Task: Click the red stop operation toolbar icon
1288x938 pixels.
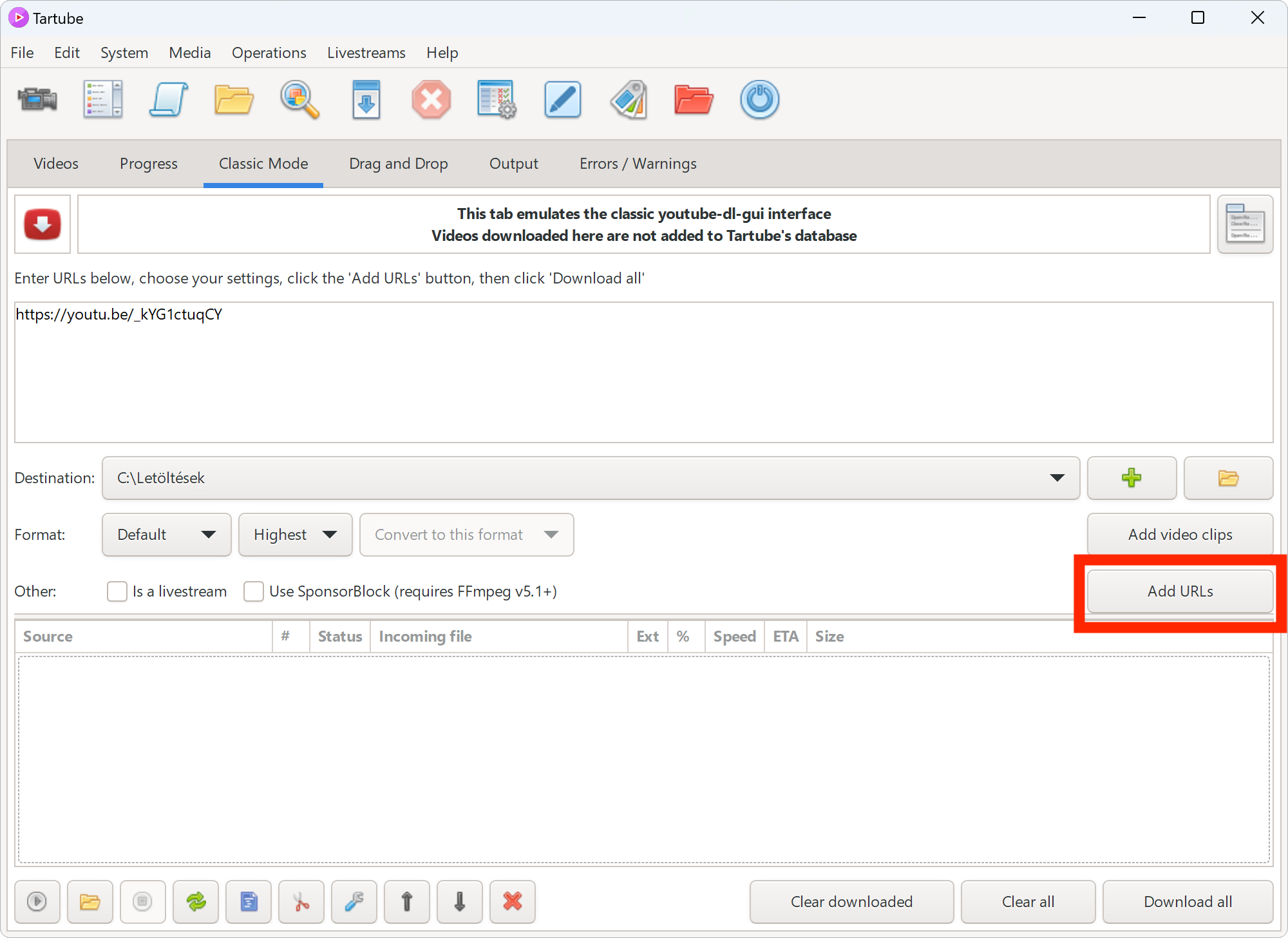Action: [x=431, y=100]
